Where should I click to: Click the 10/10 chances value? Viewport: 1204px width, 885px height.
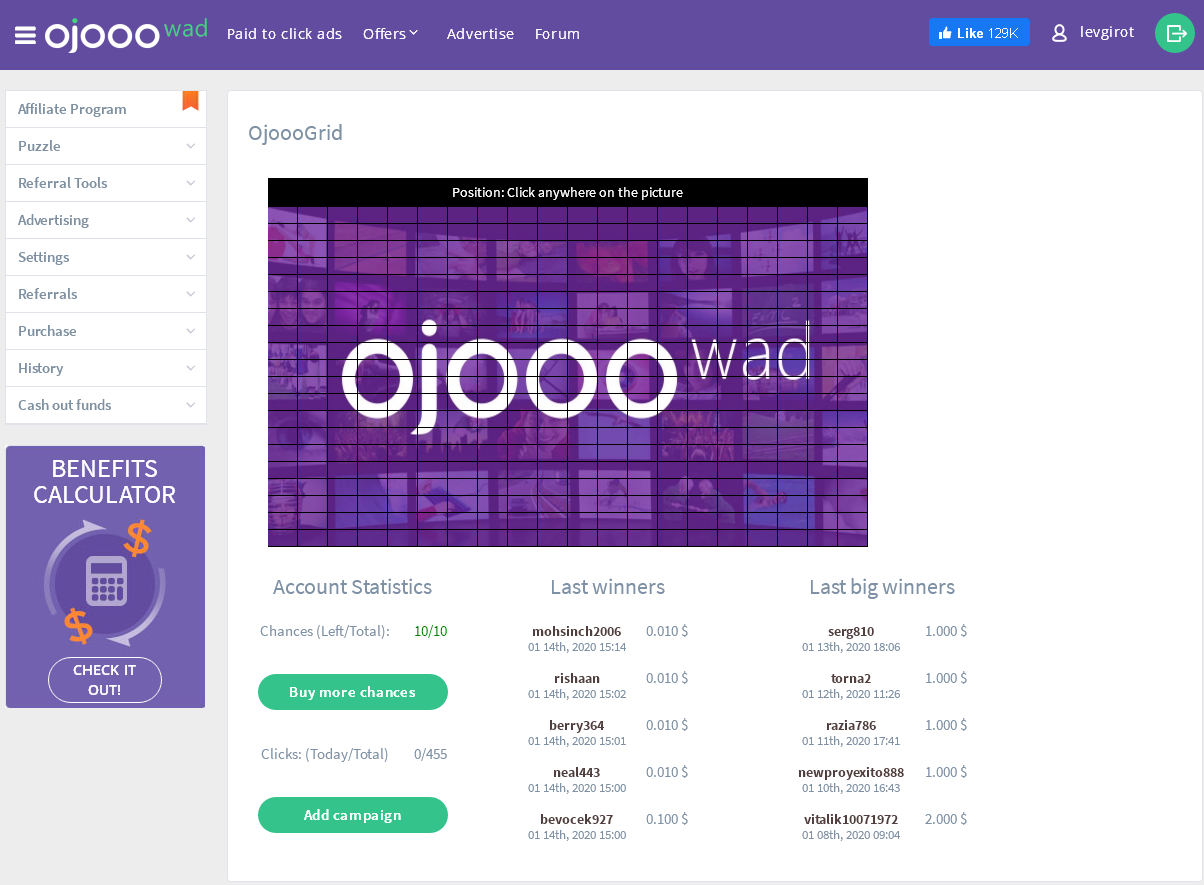click(431, 631)
